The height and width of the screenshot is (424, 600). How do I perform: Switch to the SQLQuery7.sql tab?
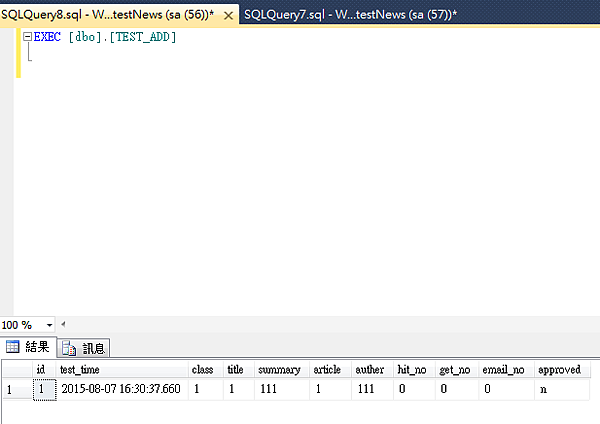(x=351, y=15)
